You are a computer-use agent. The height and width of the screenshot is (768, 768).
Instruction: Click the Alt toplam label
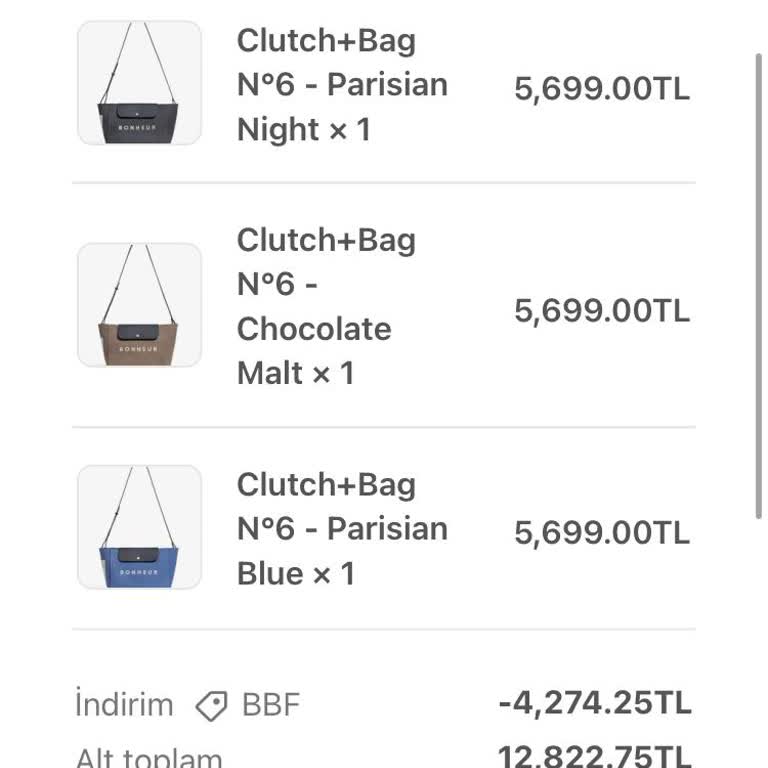[x=149, y=756]
